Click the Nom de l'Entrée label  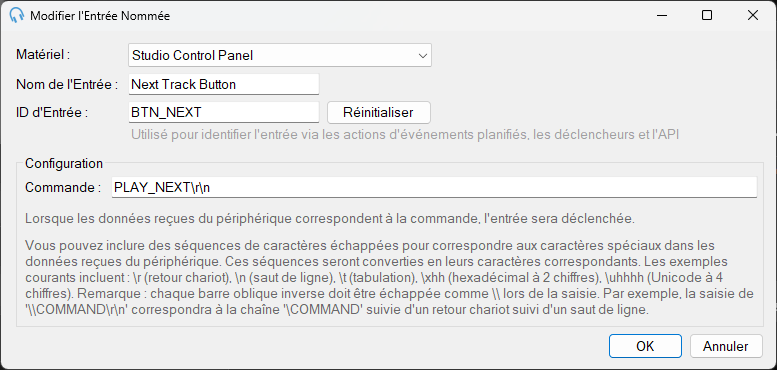tap(67, 84)
